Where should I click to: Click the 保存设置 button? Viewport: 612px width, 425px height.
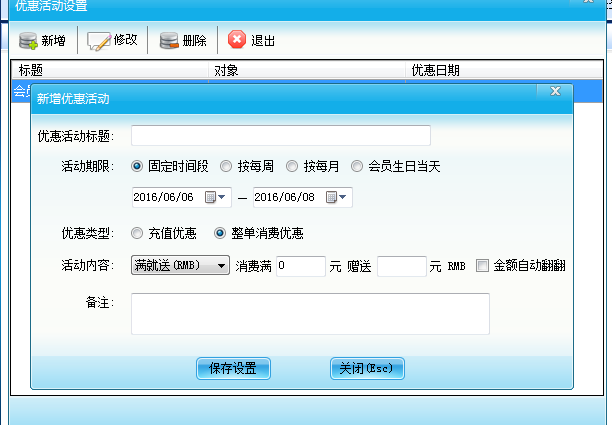(233, 368)
